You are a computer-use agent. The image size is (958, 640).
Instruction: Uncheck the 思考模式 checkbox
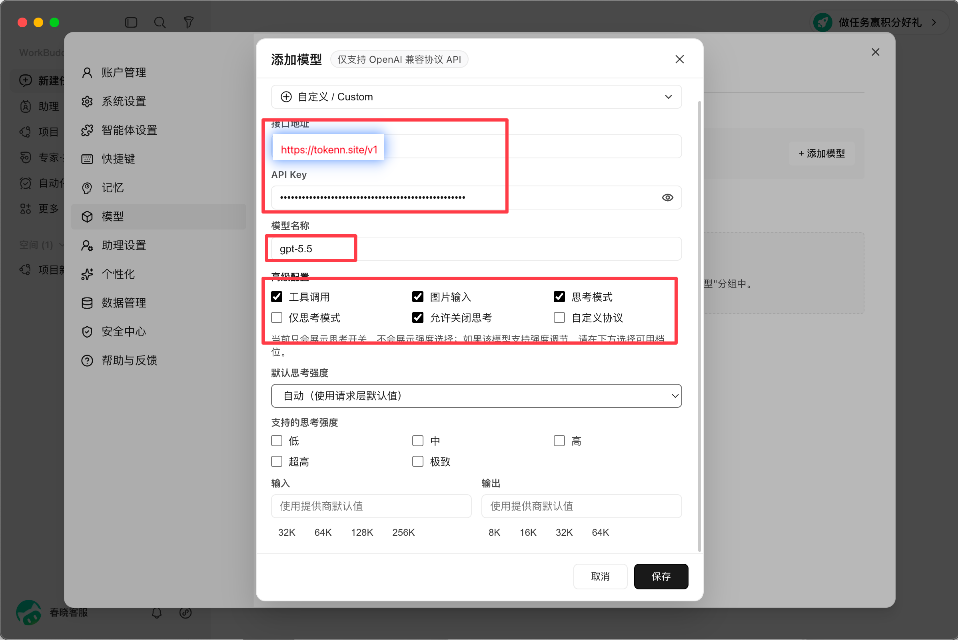(x=559, y=297)
